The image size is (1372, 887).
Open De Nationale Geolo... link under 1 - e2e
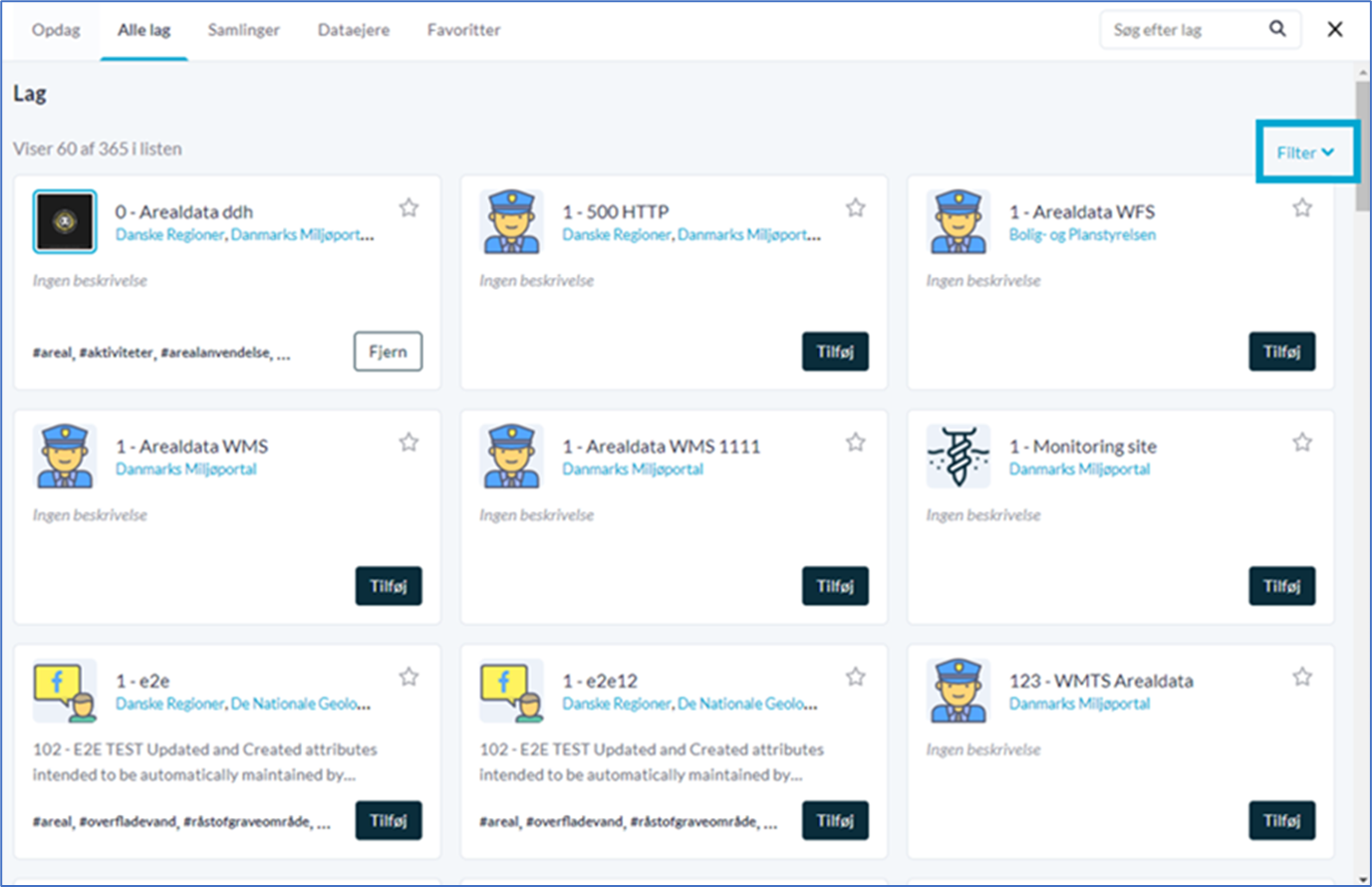(301, 704)
